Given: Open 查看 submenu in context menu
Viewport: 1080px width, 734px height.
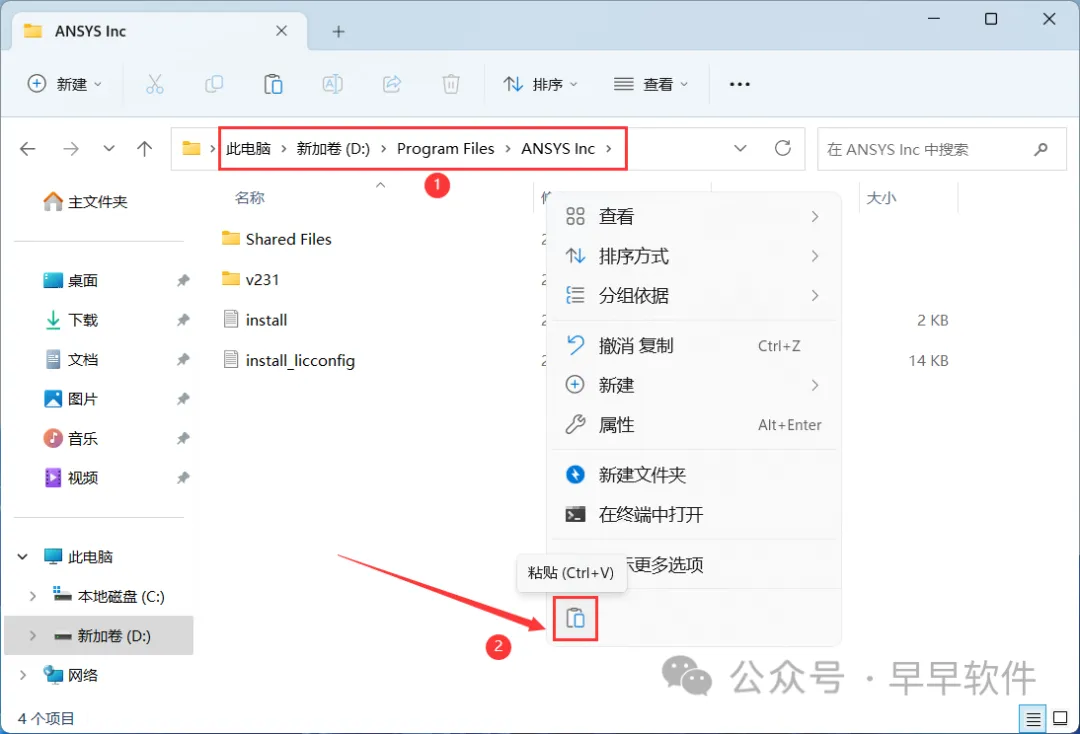Looking at the screenshot, I should (694, 217).
